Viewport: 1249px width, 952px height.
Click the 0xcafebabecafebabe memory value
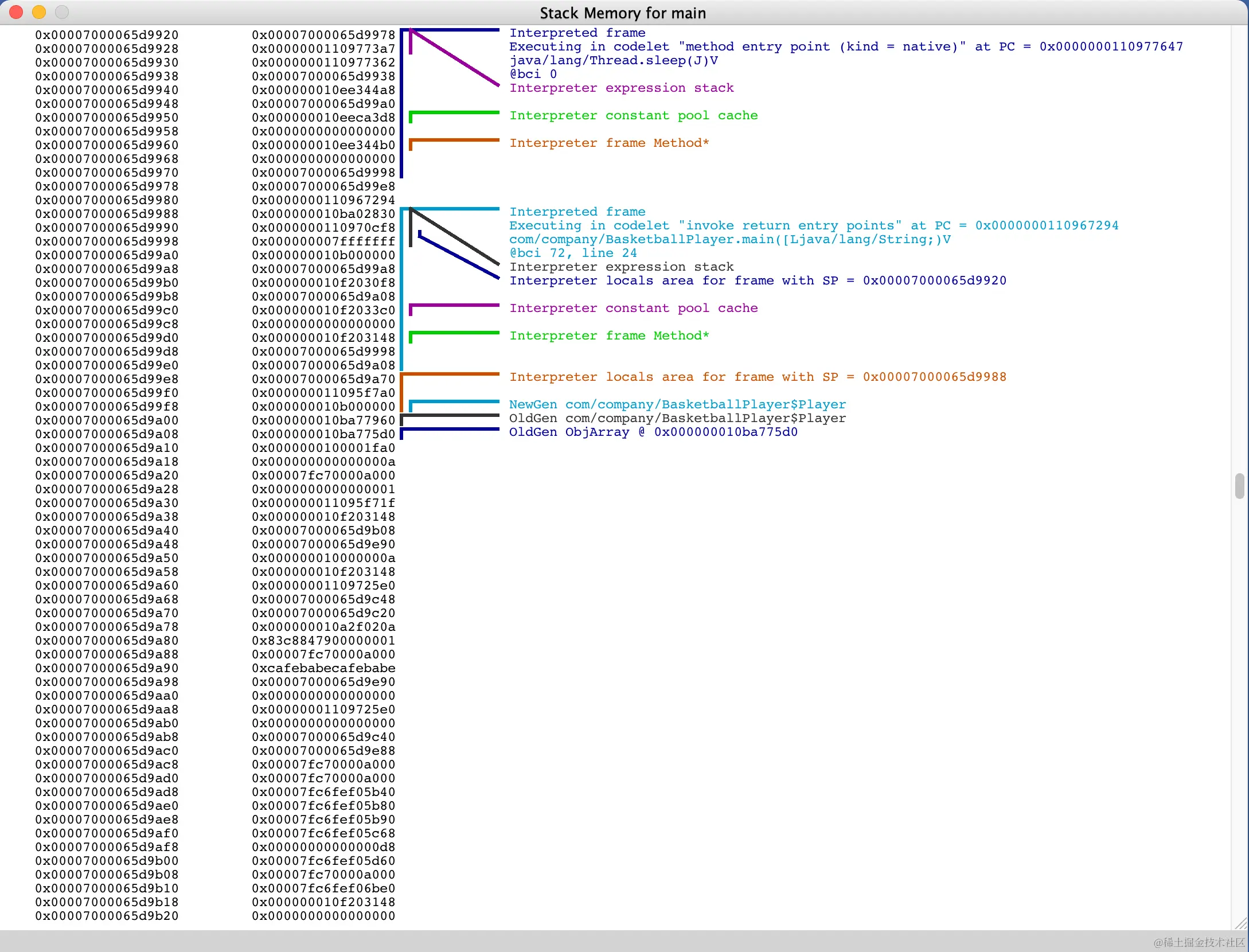point(323,668)
